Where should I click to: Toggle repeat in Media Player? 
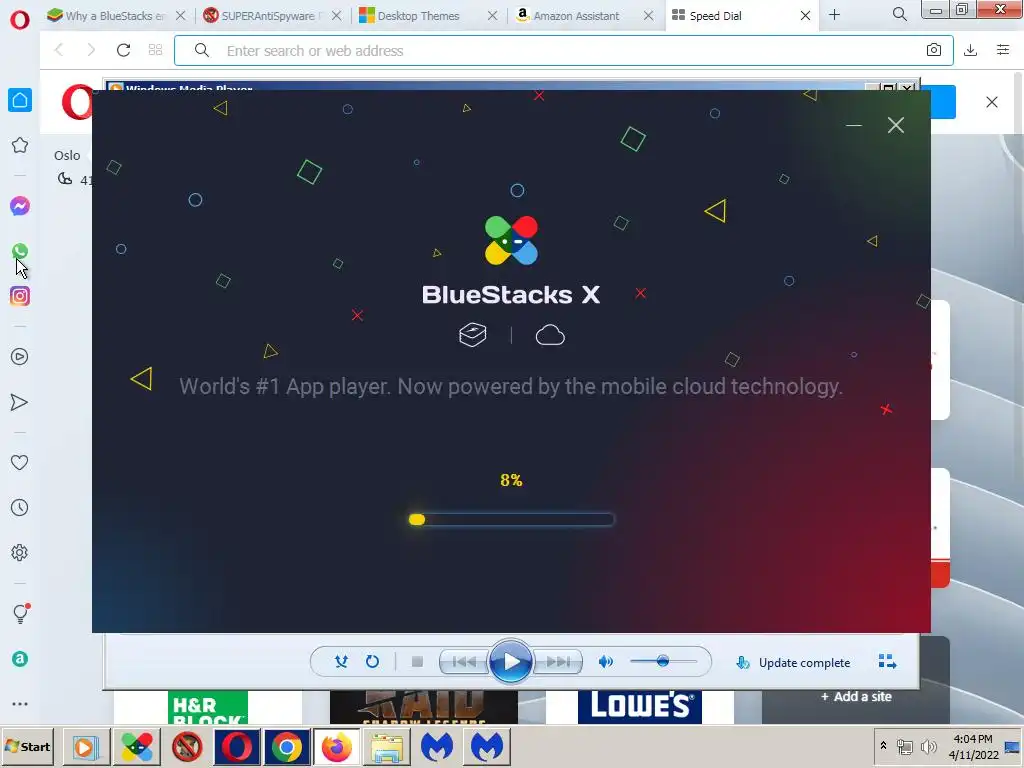point(372,662)
